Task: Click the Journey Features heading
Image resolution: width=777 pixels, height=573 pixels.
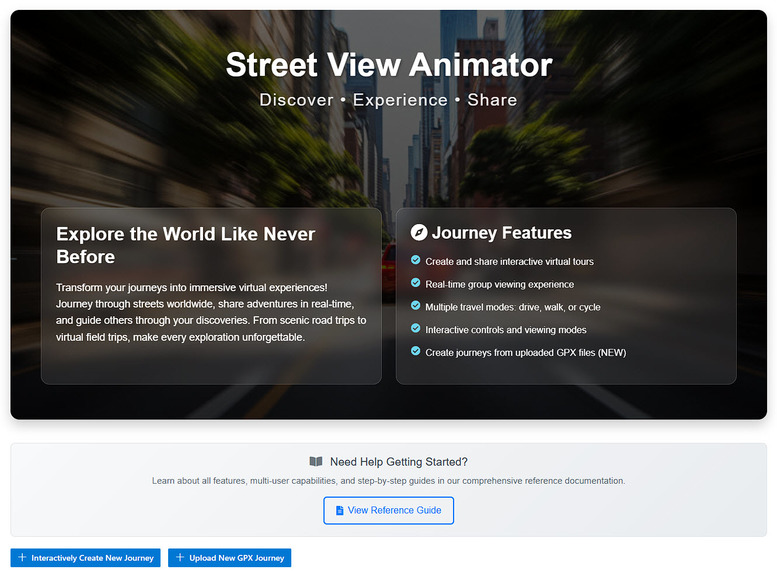Action: pyautogui.click(x=501, y=232)
